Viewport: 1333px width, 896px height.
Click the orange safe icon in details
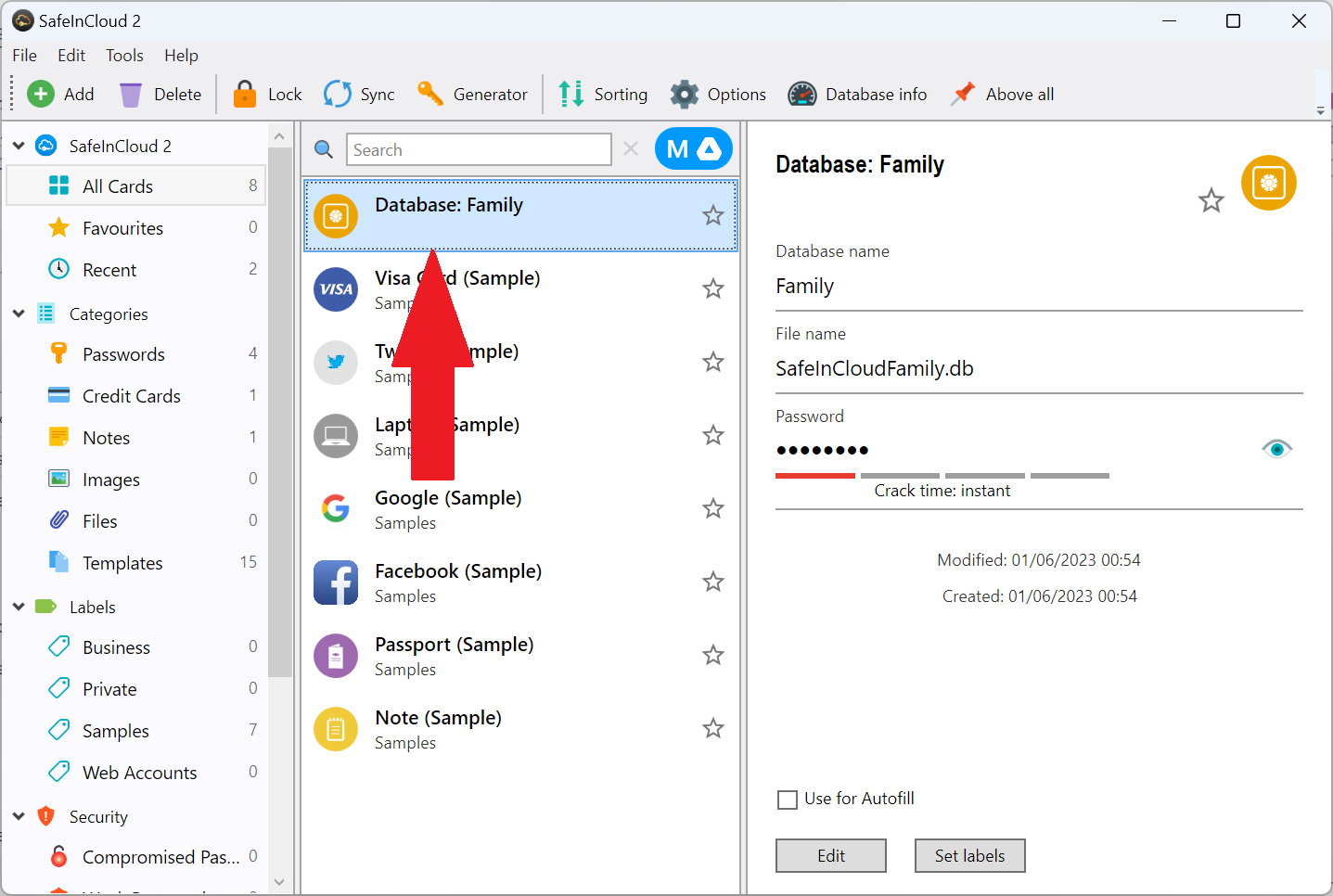pyautogui.click(x=1268, y=183)
